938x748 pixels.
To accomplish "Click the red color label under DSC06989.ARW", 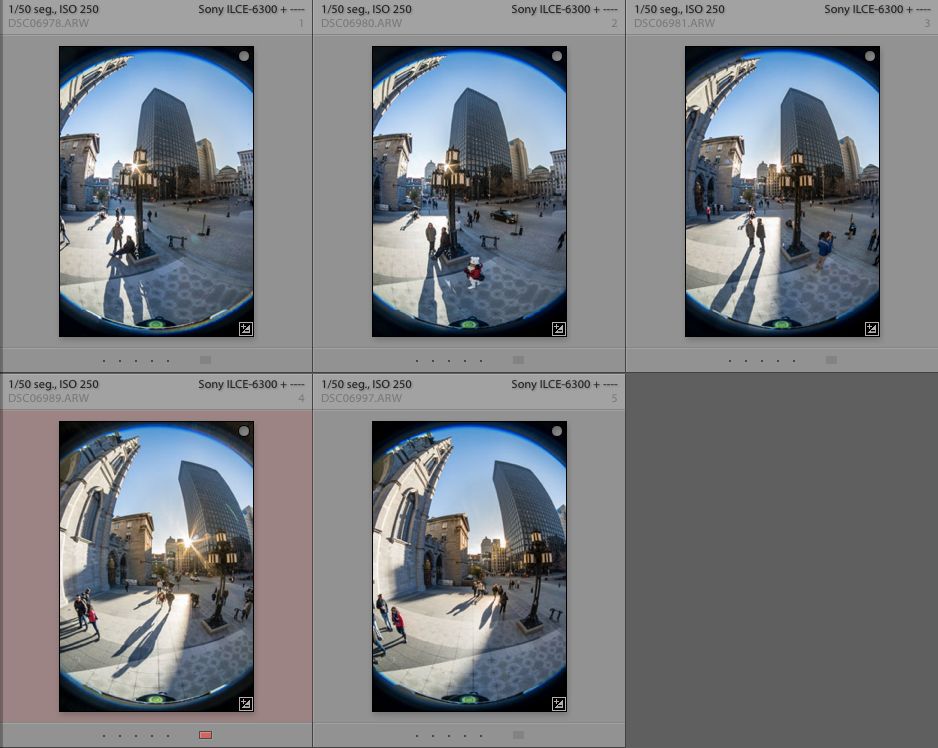I will click(x=205, y=735).
